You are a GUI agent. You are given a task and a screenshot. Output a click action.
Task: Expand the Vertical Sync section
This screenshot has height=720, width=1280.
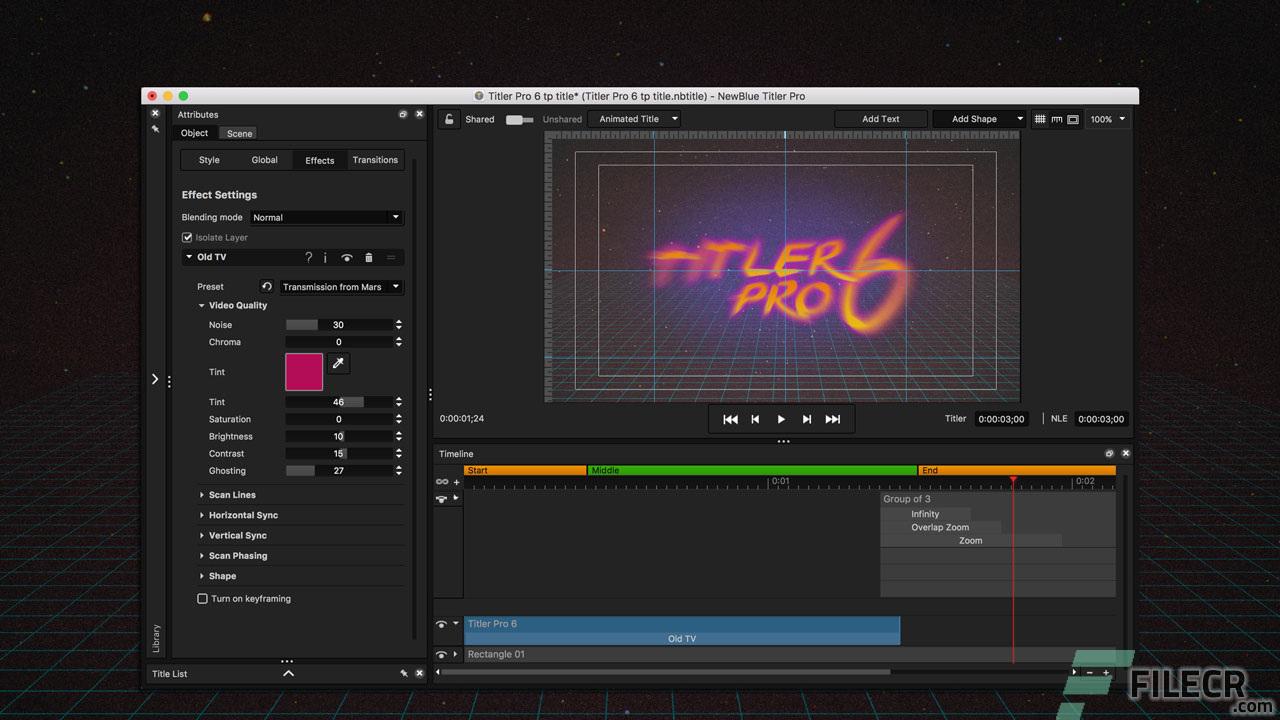[202, 536]
